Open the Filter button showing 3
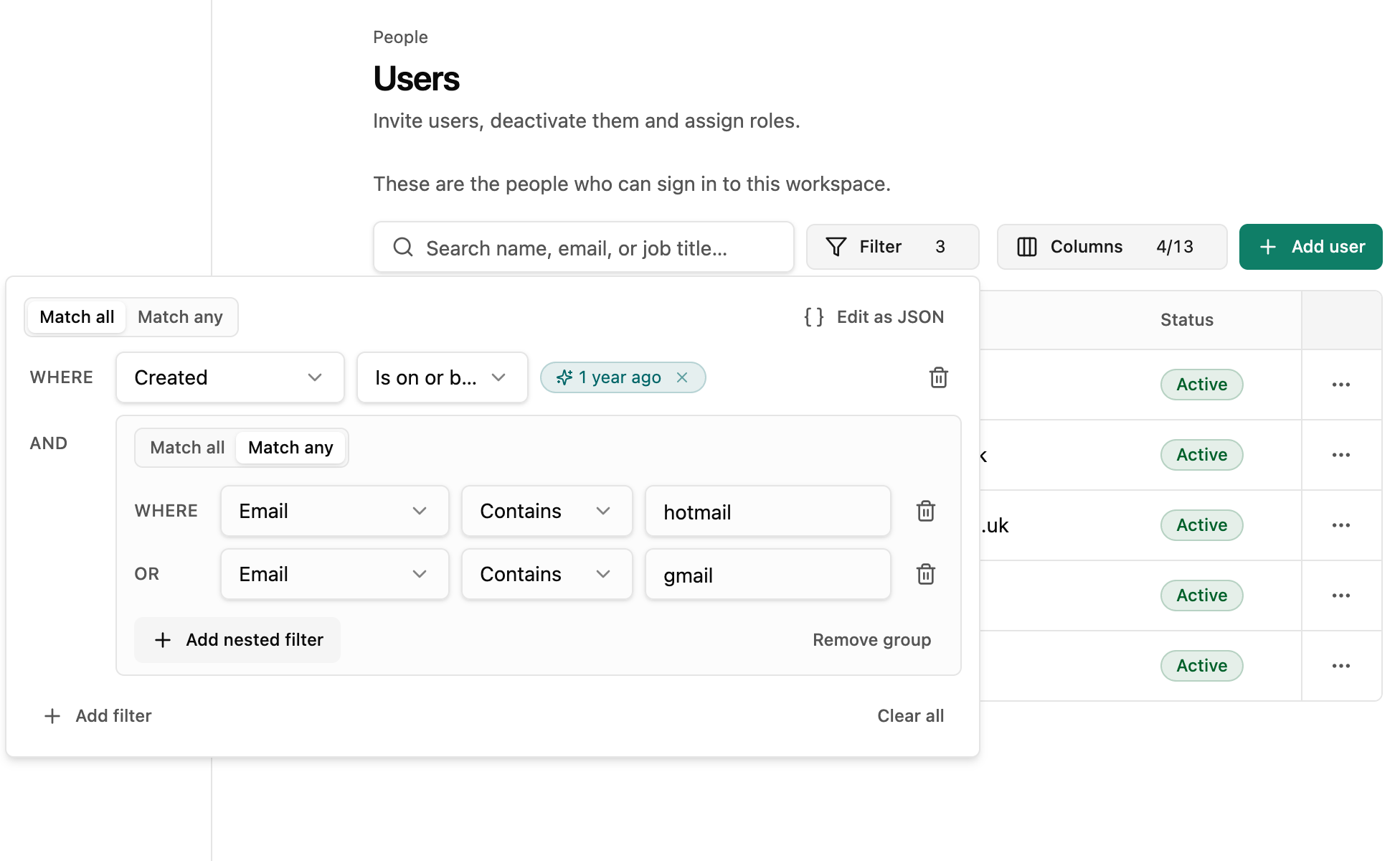The height and width of the screenshot is (861, 1400). coord(892,247)
